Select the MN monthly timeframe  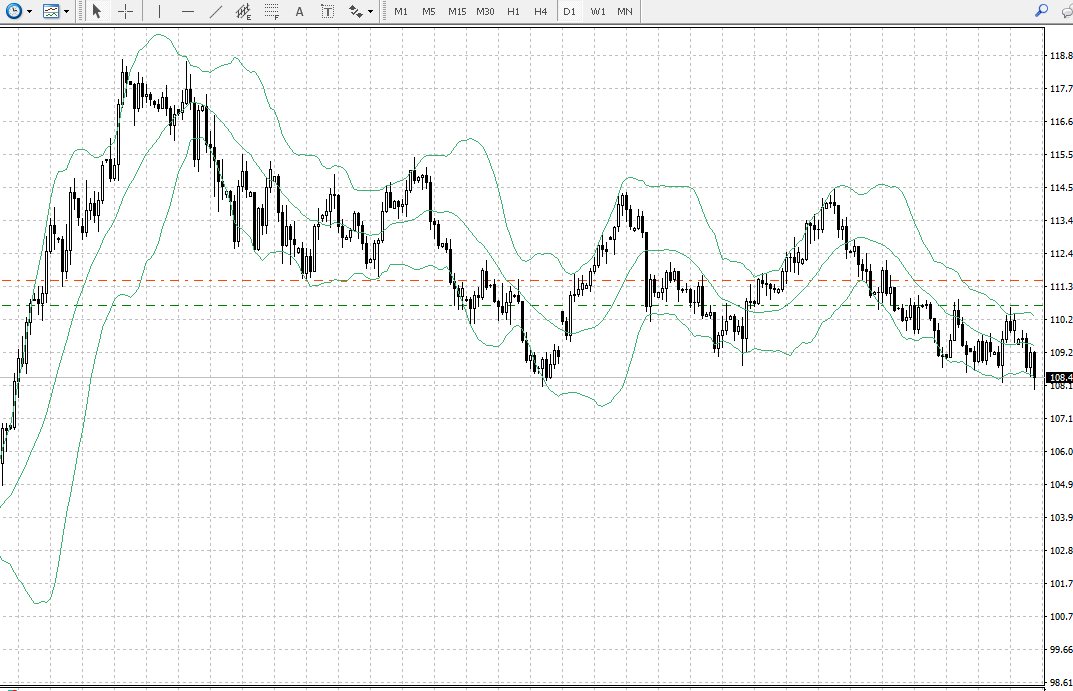[625, 12]
